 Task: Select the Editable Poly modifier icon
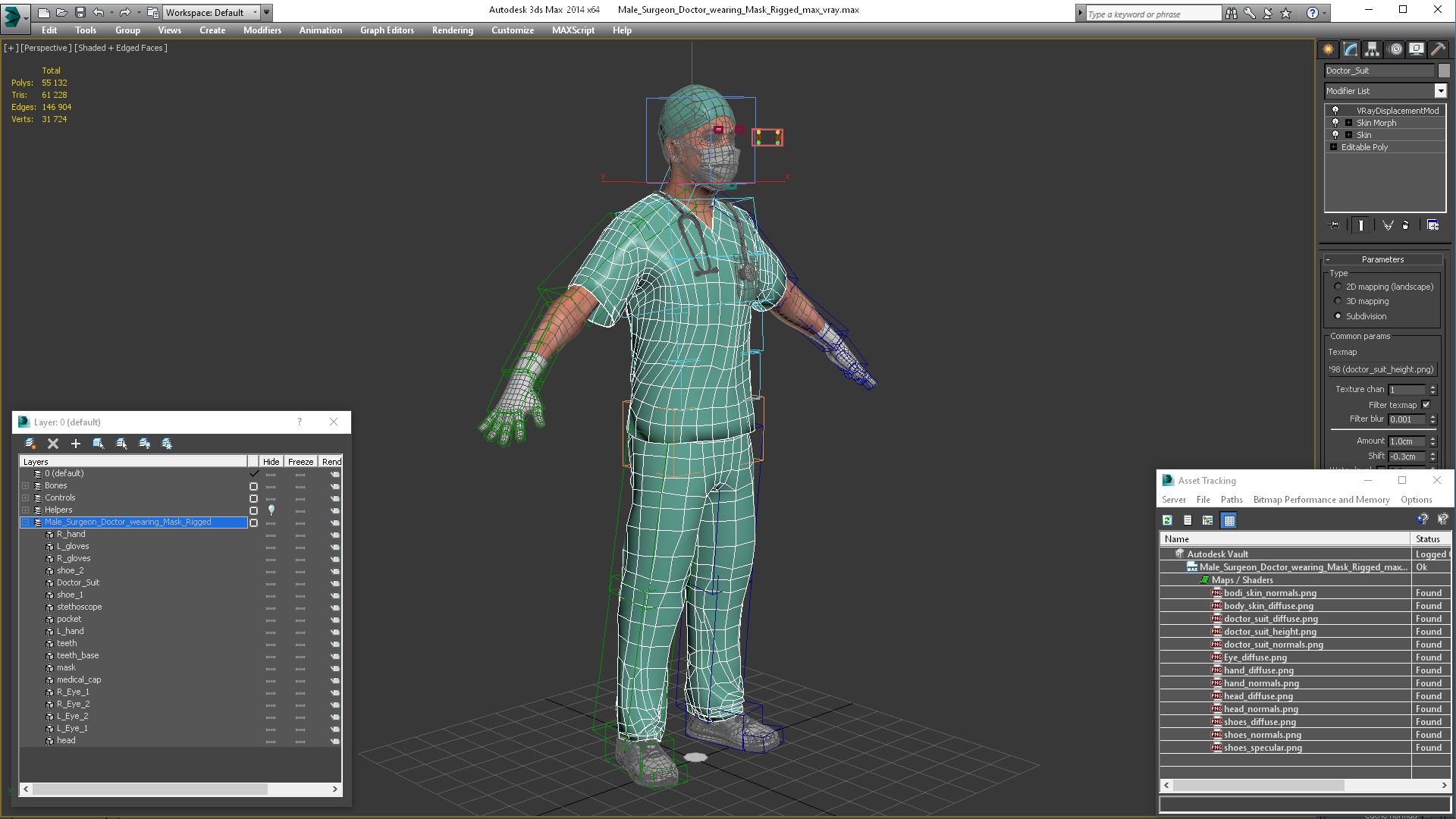1336,147
